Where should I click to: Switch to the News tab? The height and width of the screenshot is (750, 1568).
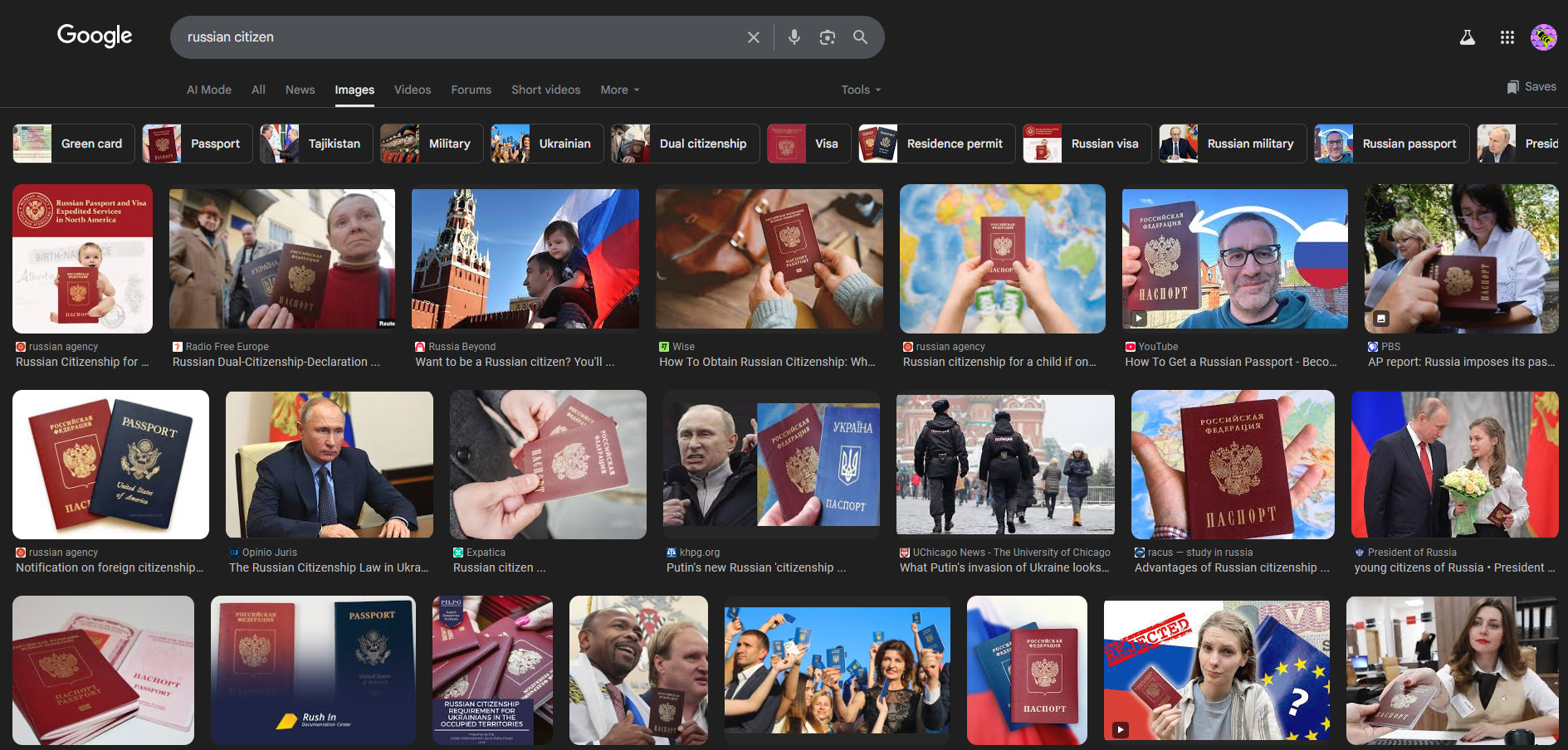(300, 90)
